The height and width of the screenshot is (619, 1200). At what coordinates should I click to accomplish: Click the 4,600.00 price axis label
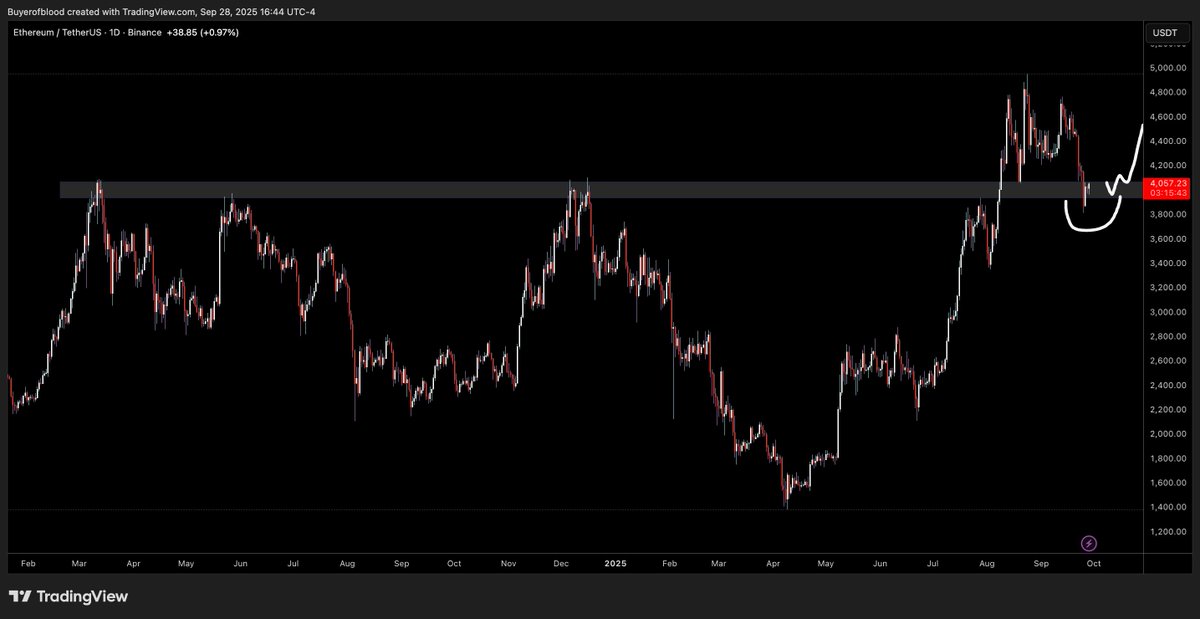[1168, 117]
